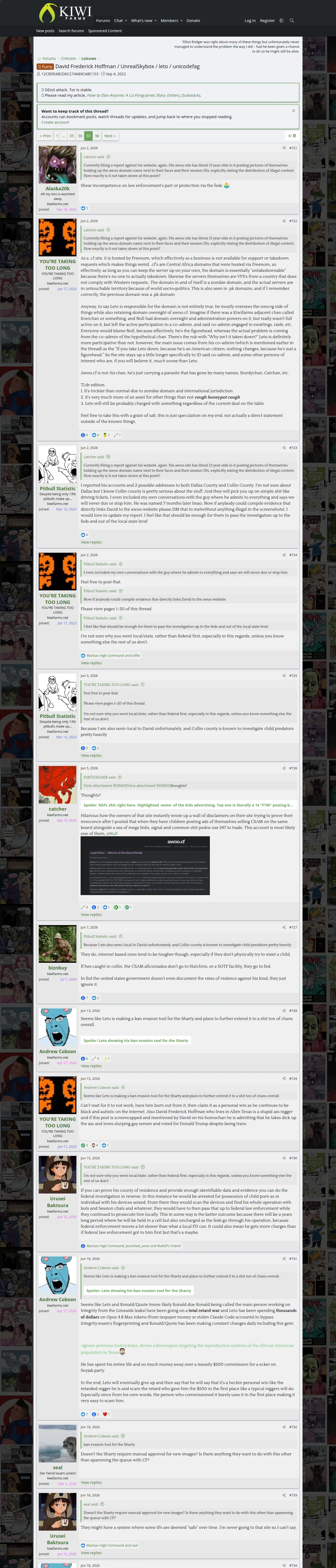Click the search magnifier icon in header
Screen dimensions: 336x1568
coord(292,21)
